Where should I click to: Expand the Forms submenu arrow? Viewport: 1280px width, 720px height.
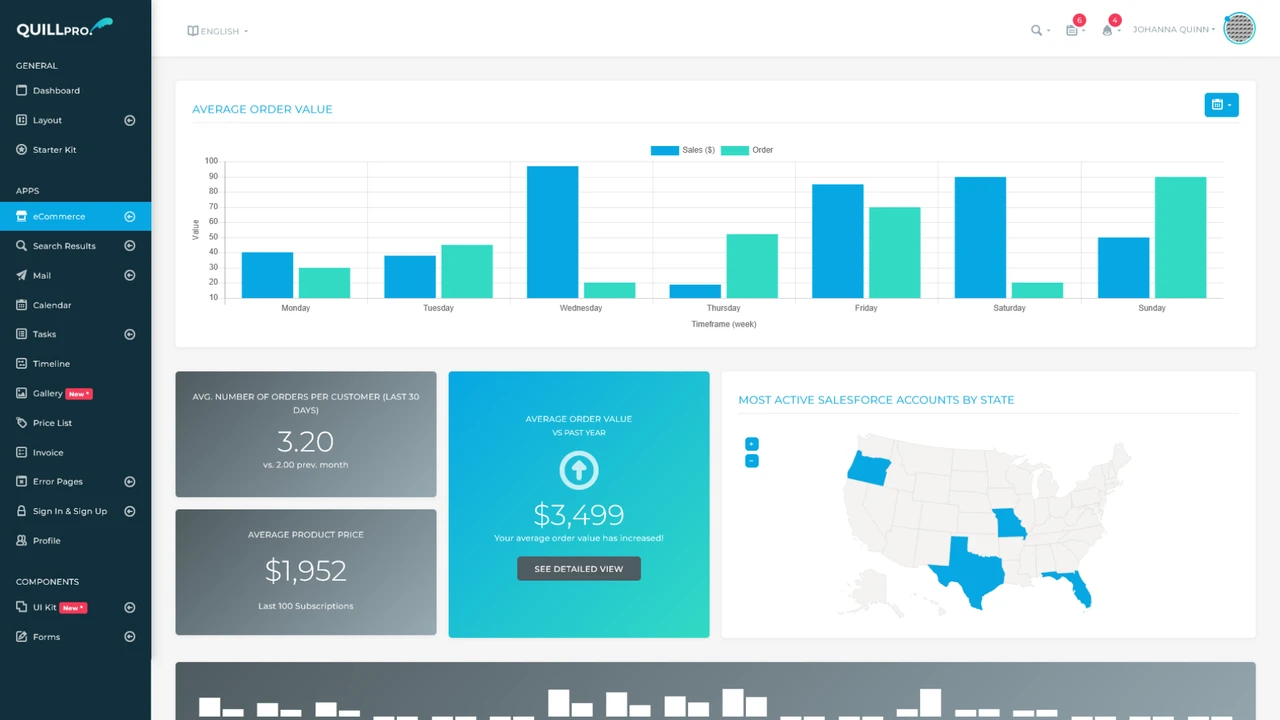click(129, 637)
